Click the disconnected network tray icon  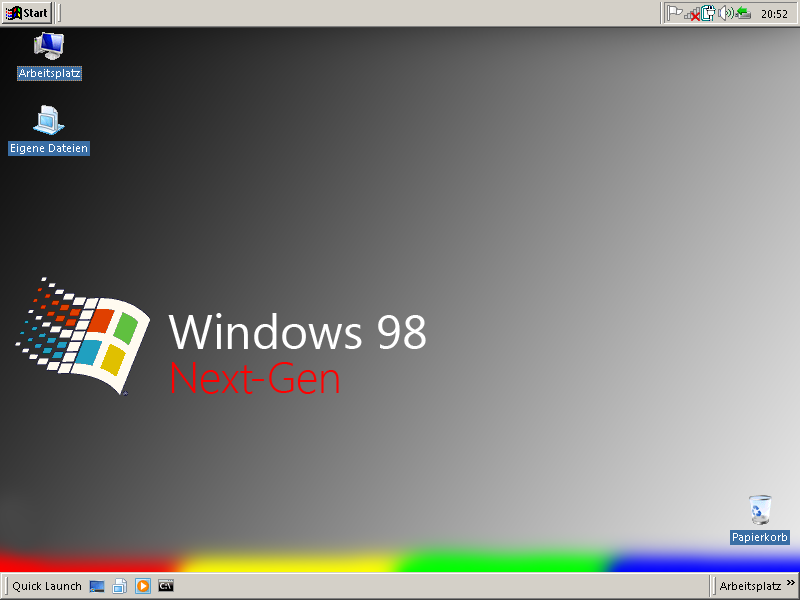691,14
